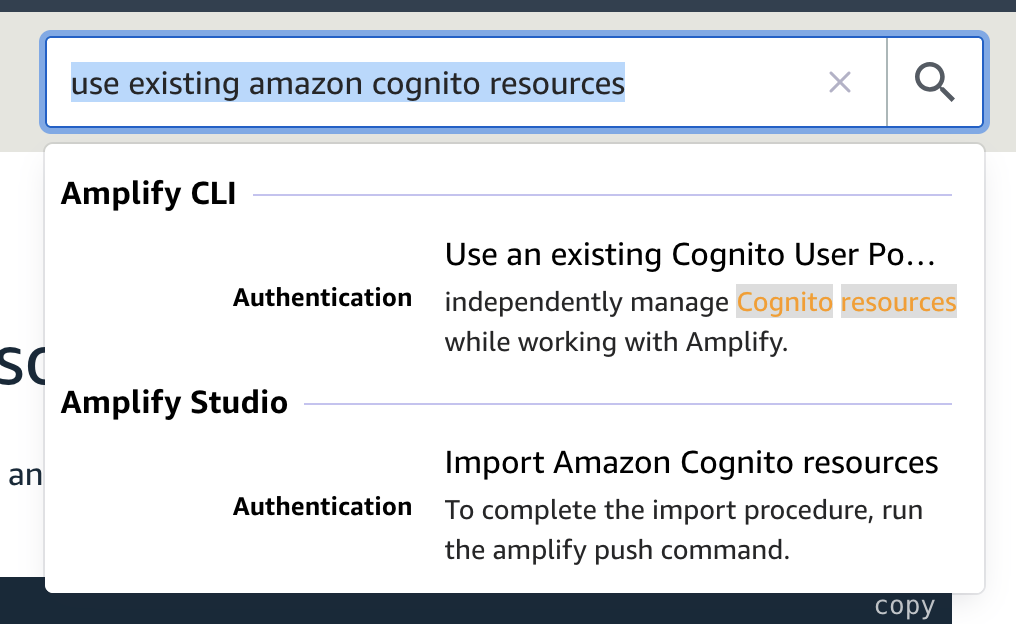Select the Amplify Studio section heading

click(x=174, y=403)
